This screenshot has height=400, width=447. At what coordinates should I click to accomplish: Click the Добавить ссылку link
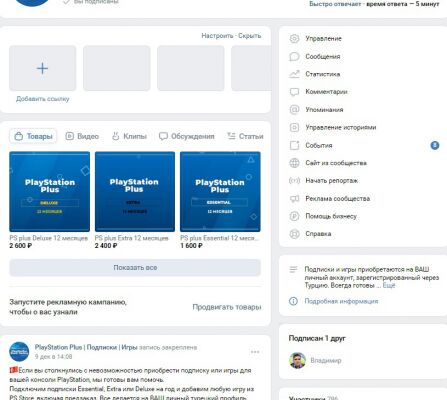pyautogui.click(x=43, y=99)
